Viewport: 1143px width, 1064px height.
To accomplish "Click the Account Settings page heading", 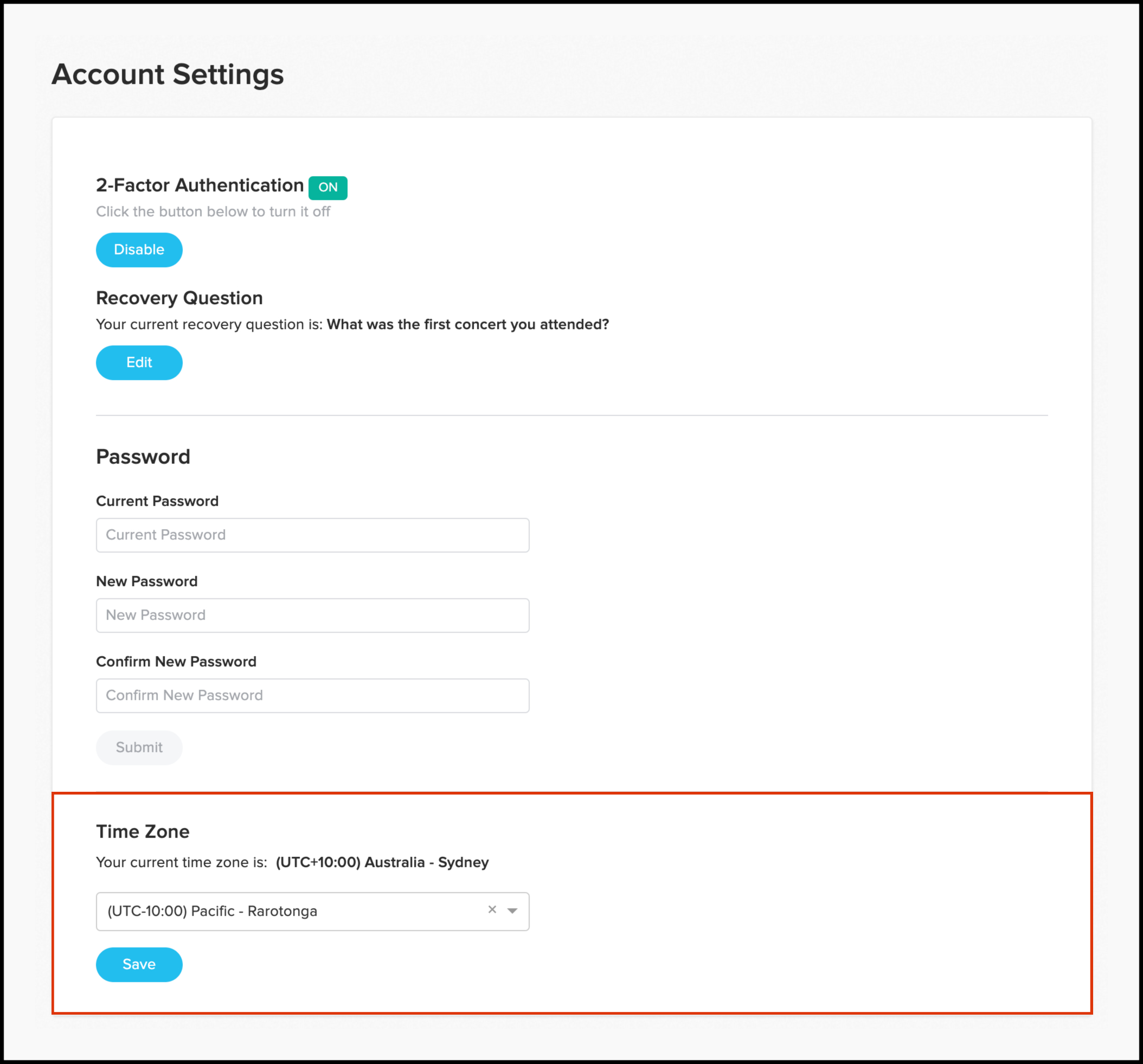I will 168,74.
